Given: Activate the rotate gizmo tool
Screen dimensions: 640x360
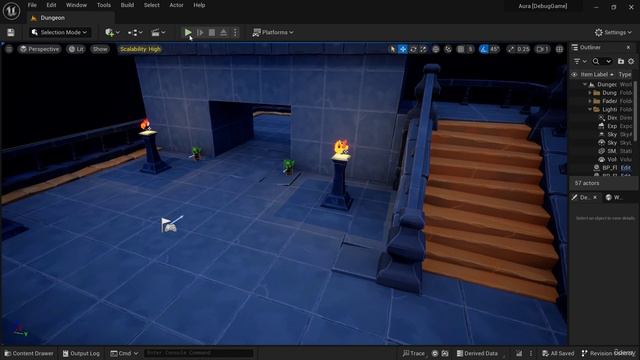Looking at the screenshot, I should point(413,49).
